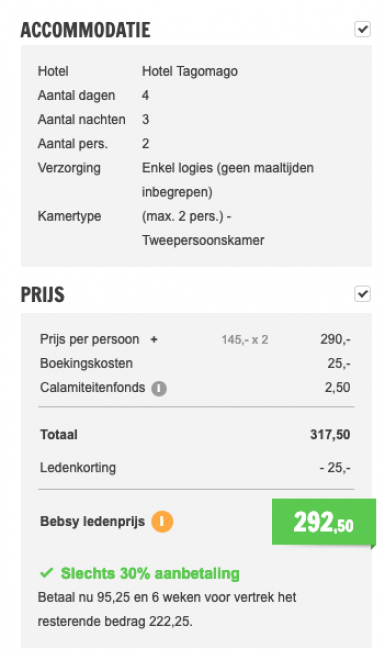Click the Hotel Tagomago name
Screen dimensions: 385x660
pos(190,71)
